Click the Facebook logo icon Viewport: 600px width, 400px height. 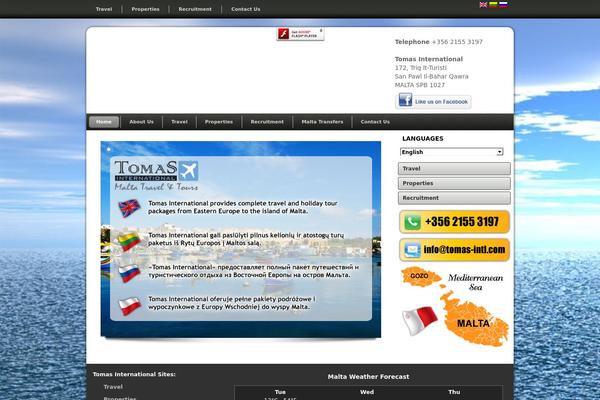point(405,100)
